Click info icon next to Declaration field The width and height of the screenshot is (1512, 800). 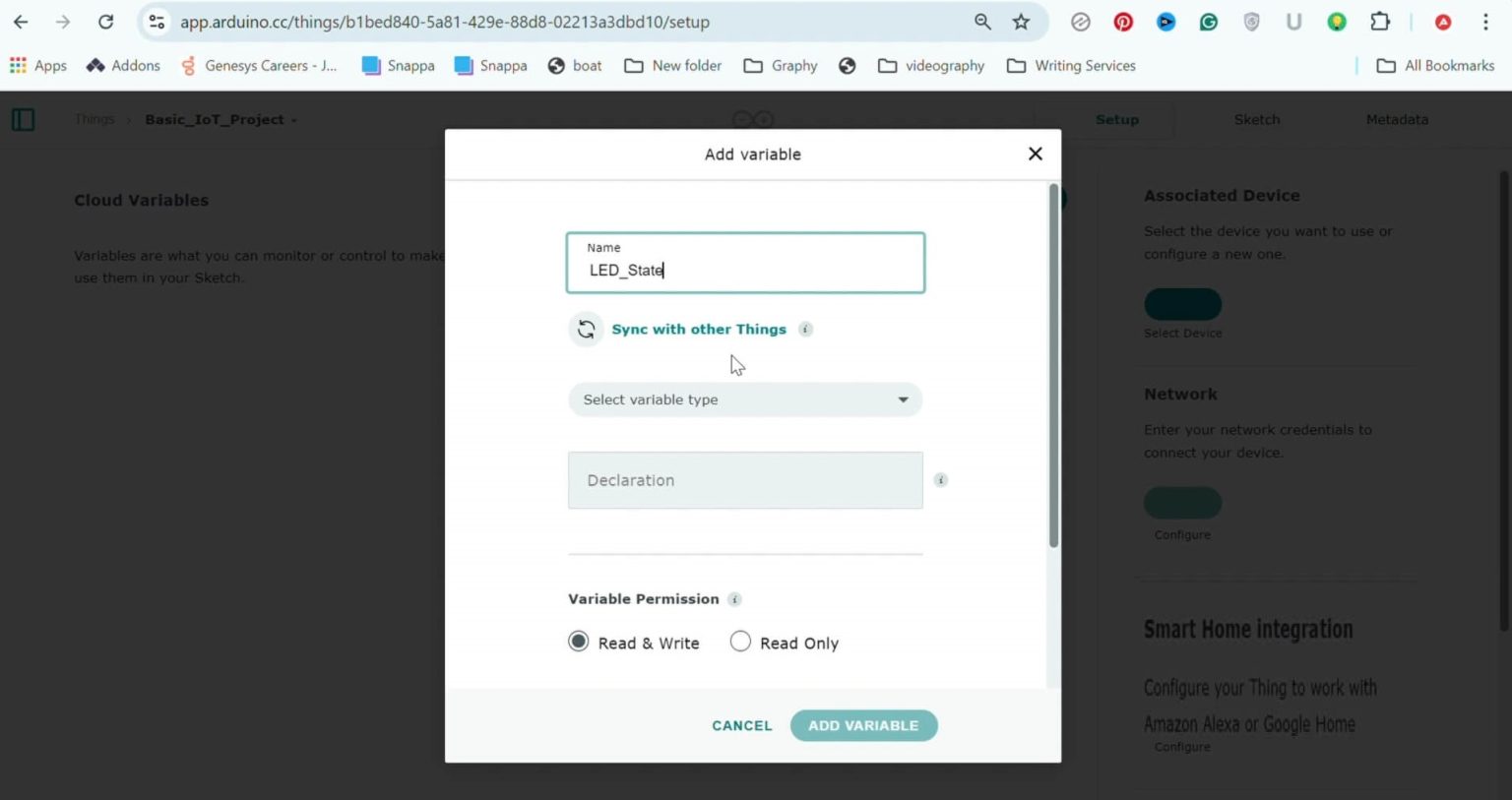[941, 480]
